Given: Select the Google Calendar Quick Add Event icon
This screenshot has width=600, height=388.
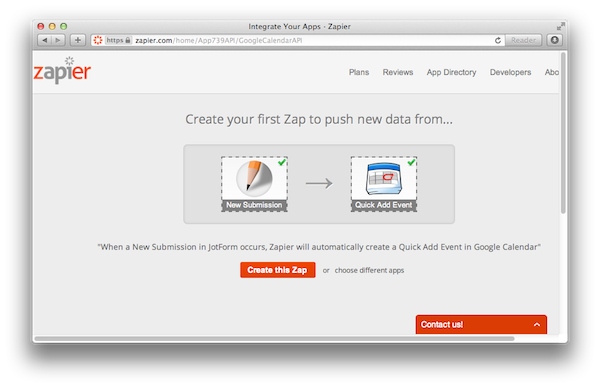Looking at the screenshot, I should point(384,184).
